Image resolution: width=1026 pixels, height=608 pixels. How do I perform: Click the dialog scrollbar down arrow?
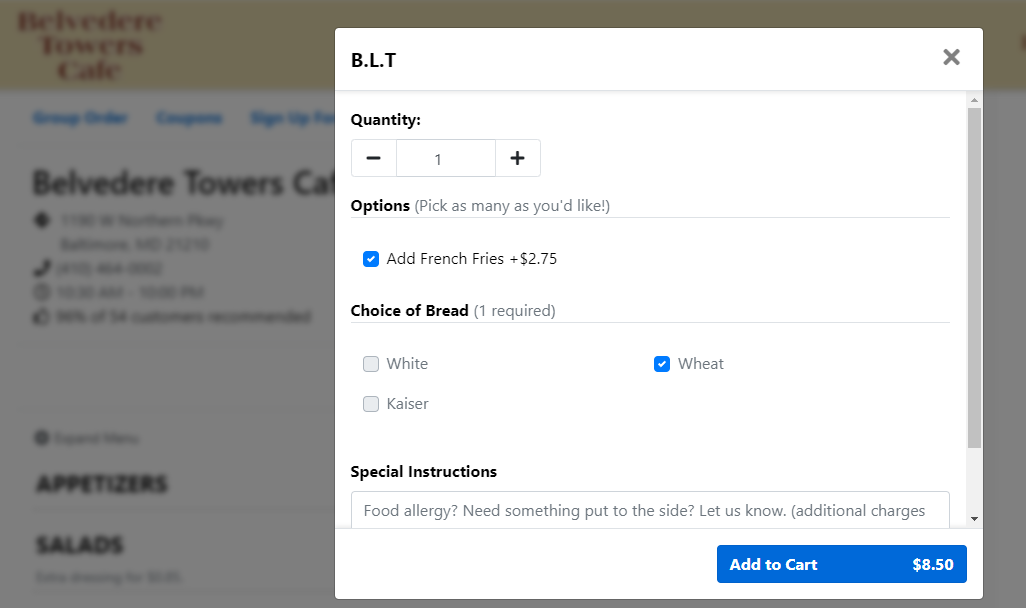tap(974, 519)
